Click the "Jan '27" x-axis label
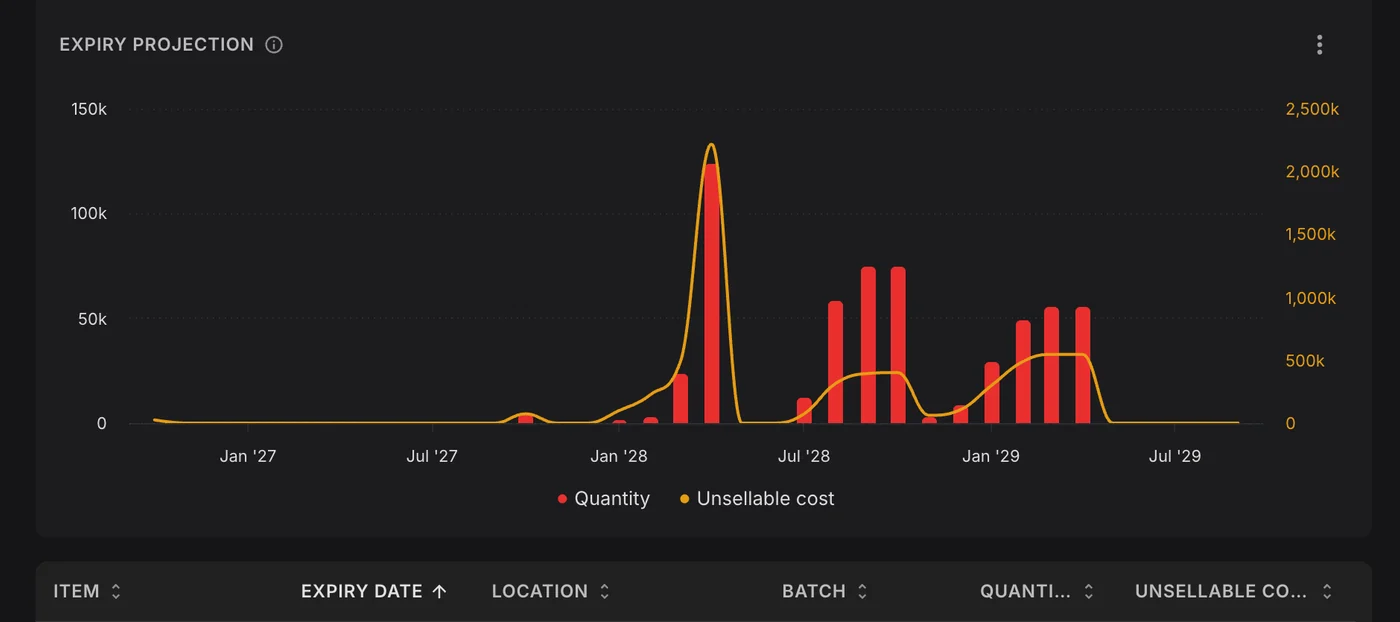Screen dimensions: 1400x622 pos(248,456)
